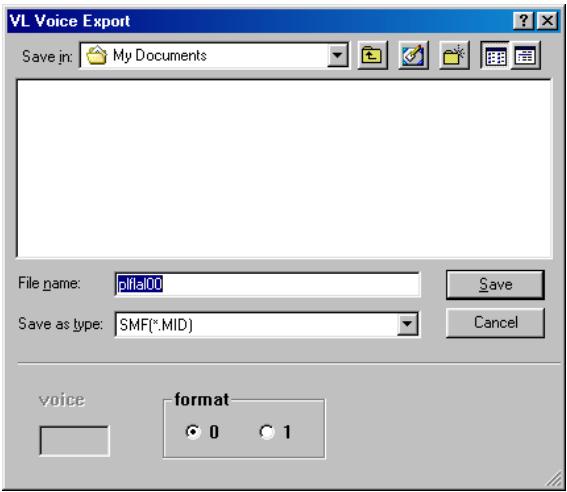Close the VL Voice Export dialog

tap(547, 21)
